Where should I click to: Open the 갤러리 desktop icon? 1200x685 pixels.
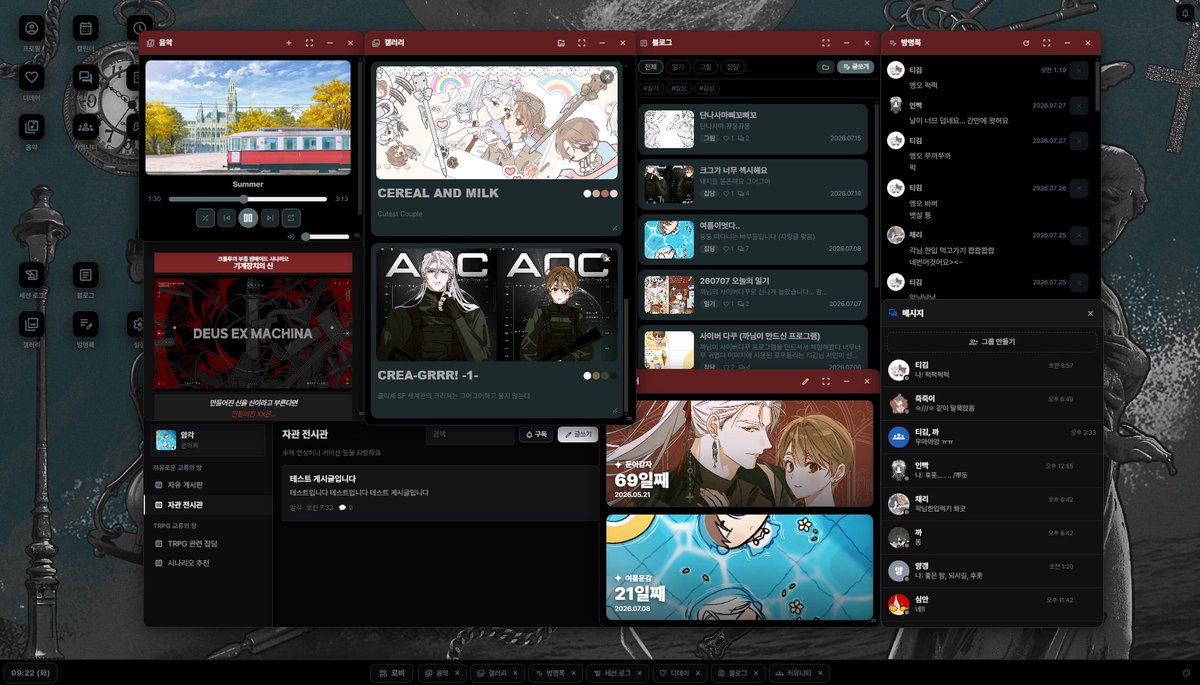(x=32, y=329)
